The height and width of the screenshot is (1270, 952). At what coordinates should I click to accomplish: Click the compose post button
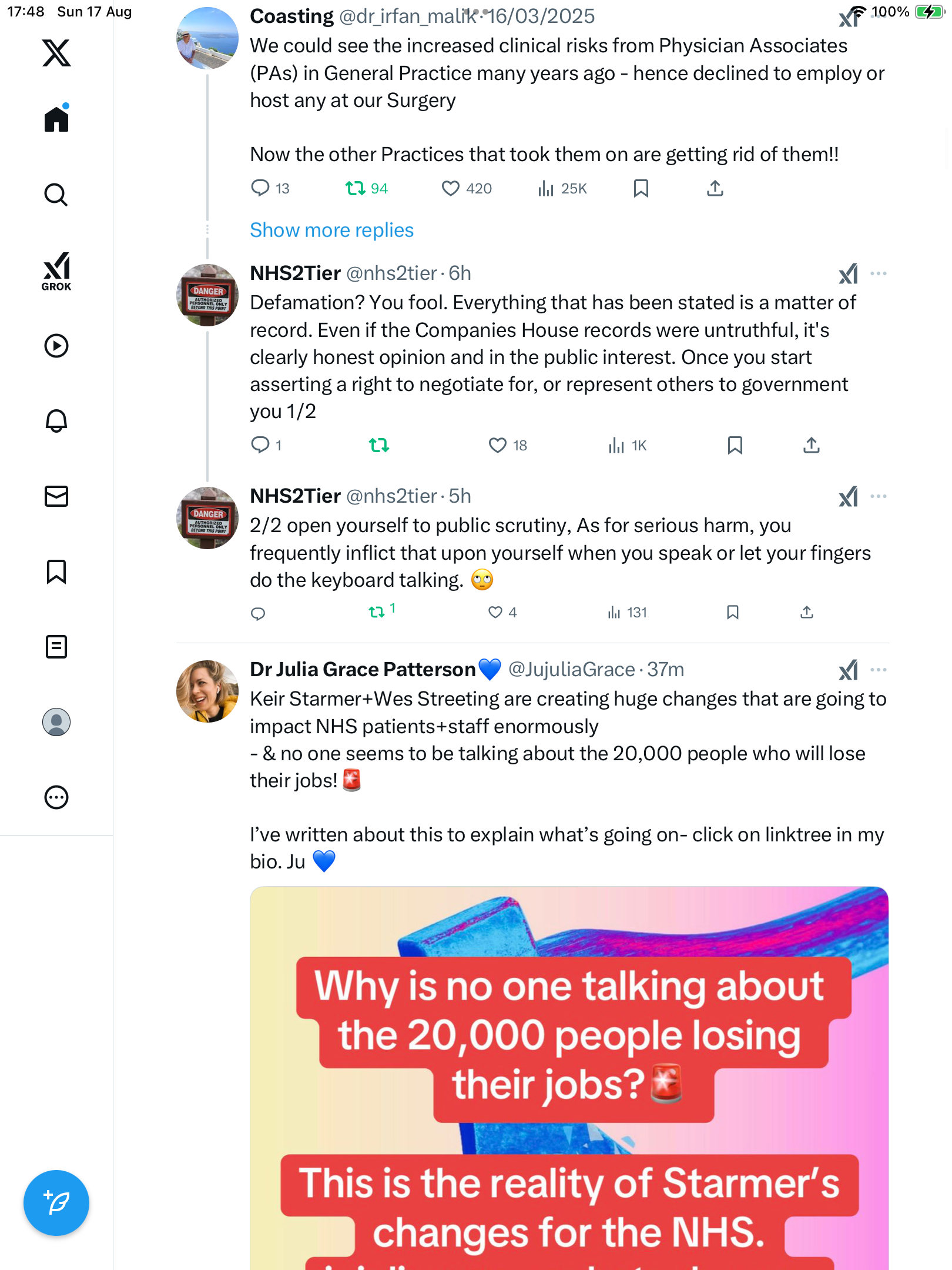tap(56, 1202)
